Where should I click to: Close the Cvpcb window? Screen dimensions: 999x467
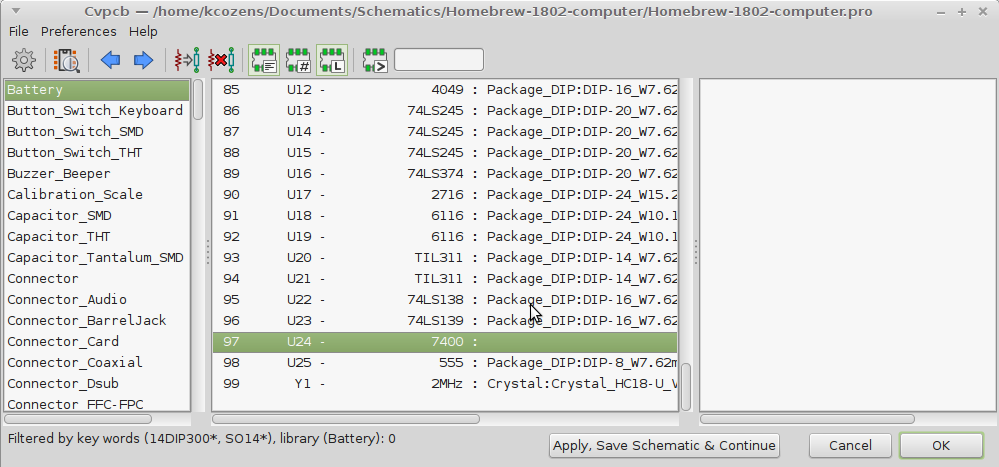coord(983,11)
